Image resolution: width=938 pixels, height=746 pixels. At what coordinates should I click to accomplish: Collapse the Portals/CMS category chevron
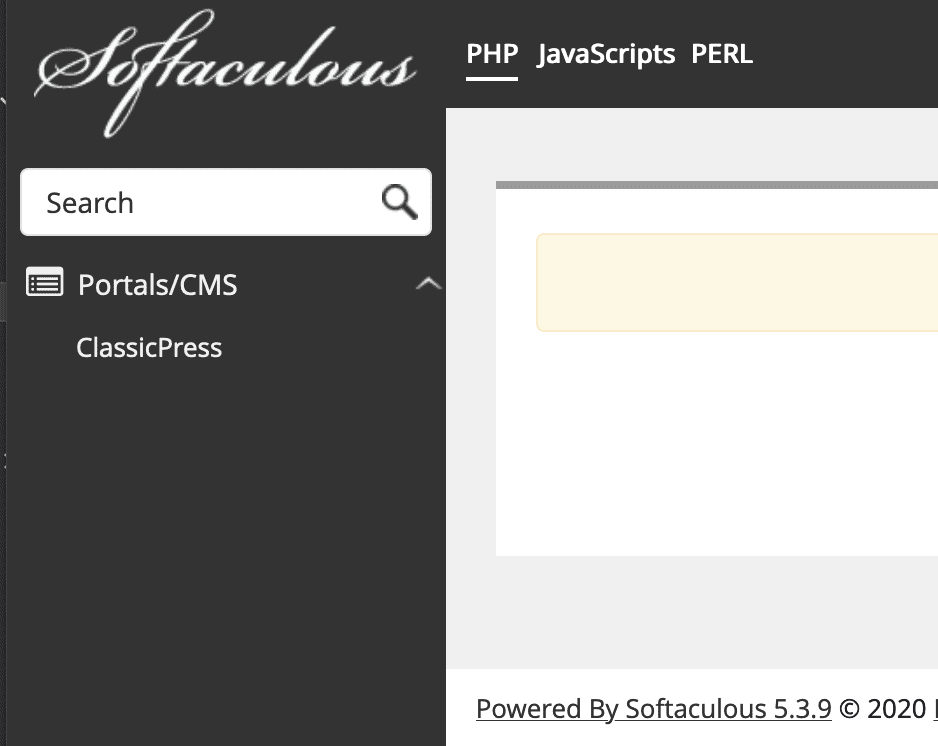428,284
